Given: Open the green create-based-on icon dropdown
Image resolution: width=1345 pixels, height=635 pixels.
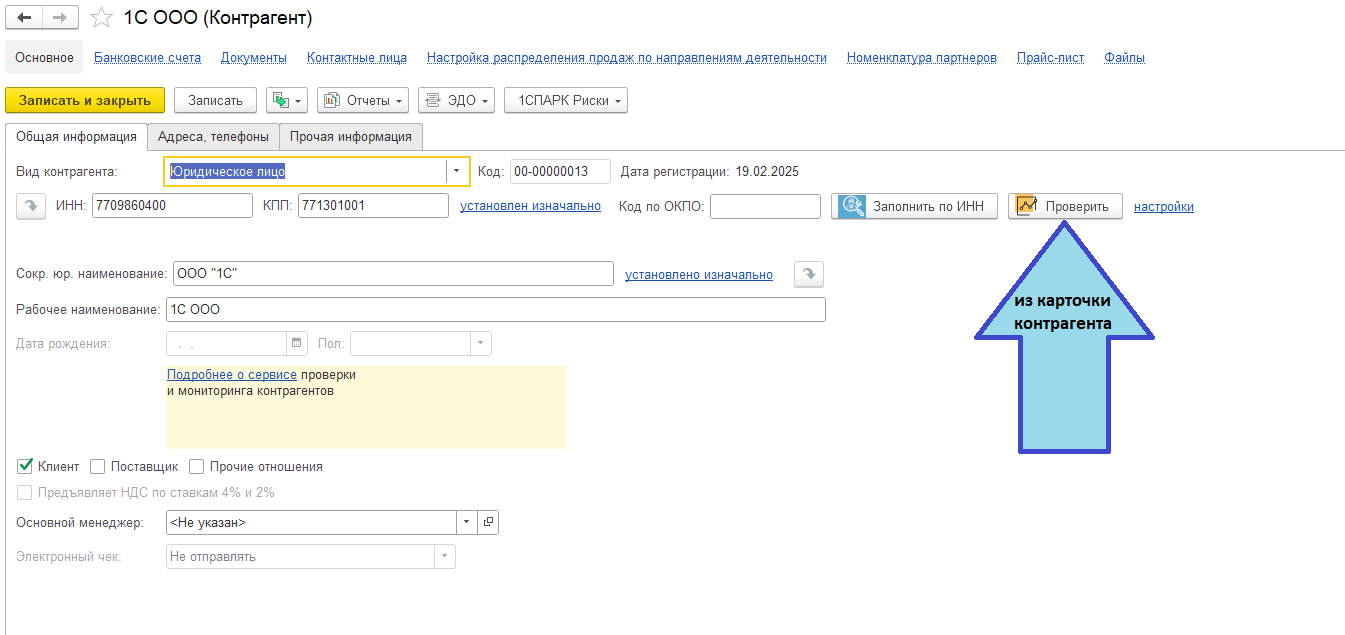Looking at the screenshot, I should pyautogui.click(x=287, y=100).
